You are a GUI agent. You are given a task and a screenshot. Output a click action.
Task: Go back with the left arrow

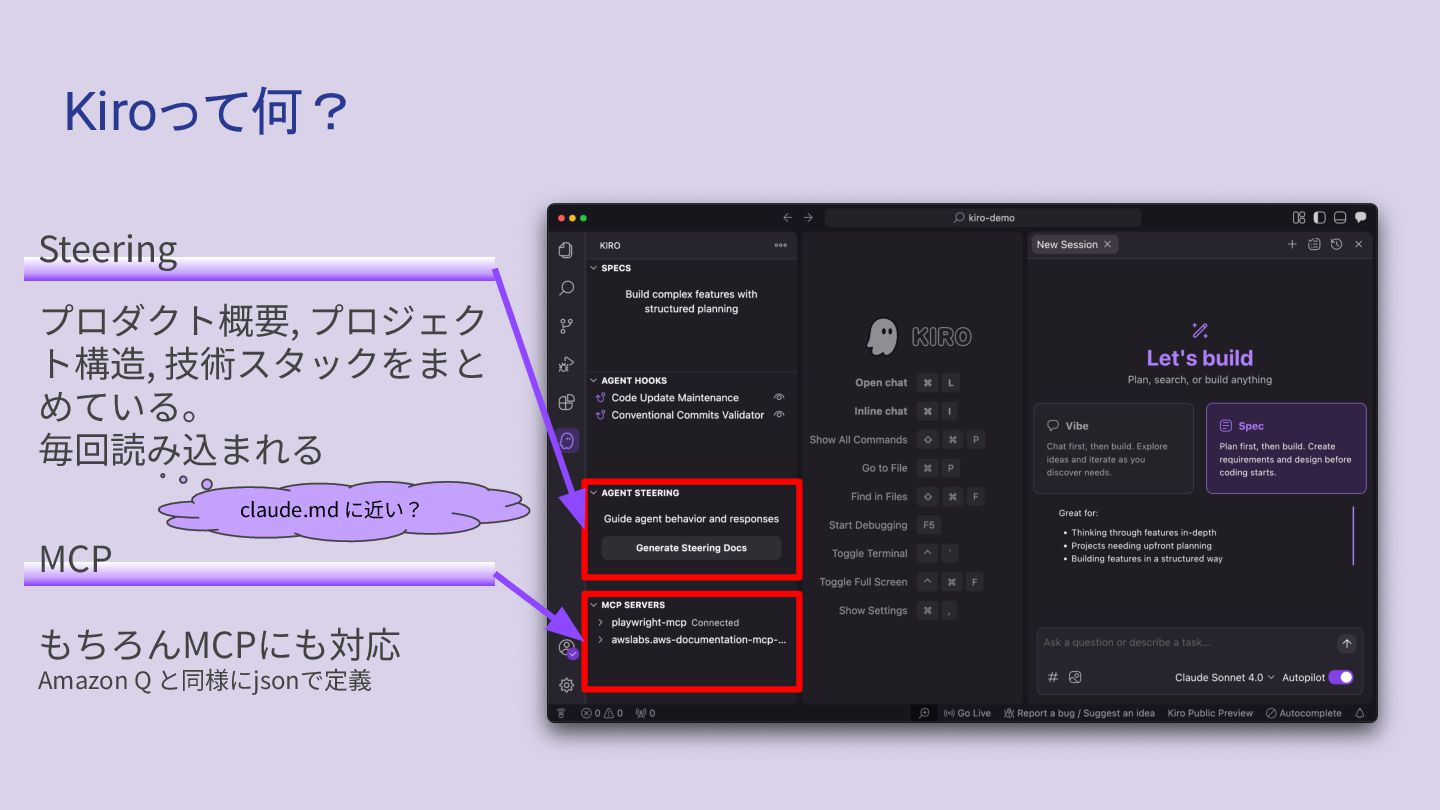[x=787, y=217]
